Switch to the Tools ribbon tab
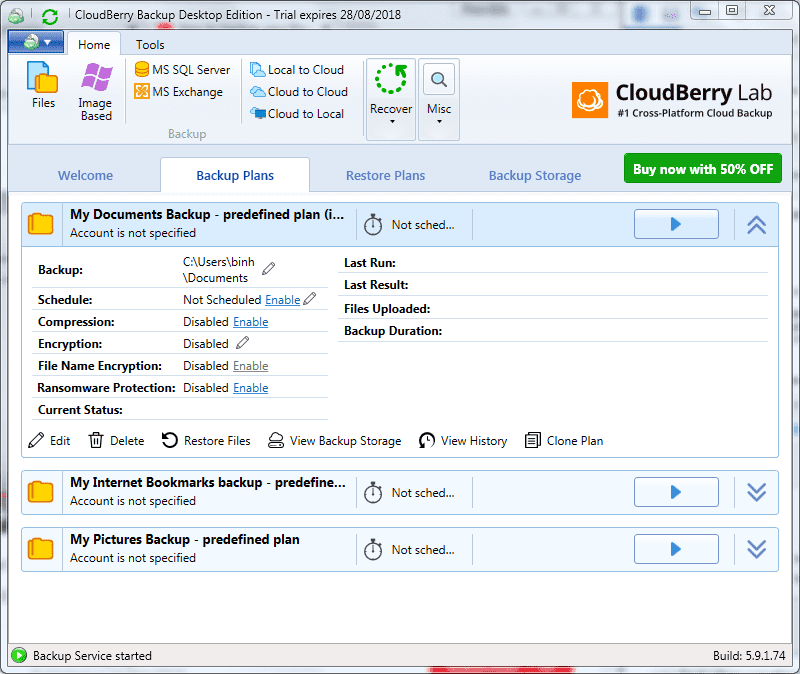The width and height of the screenshot is (800, 674). tap(150, 44)
